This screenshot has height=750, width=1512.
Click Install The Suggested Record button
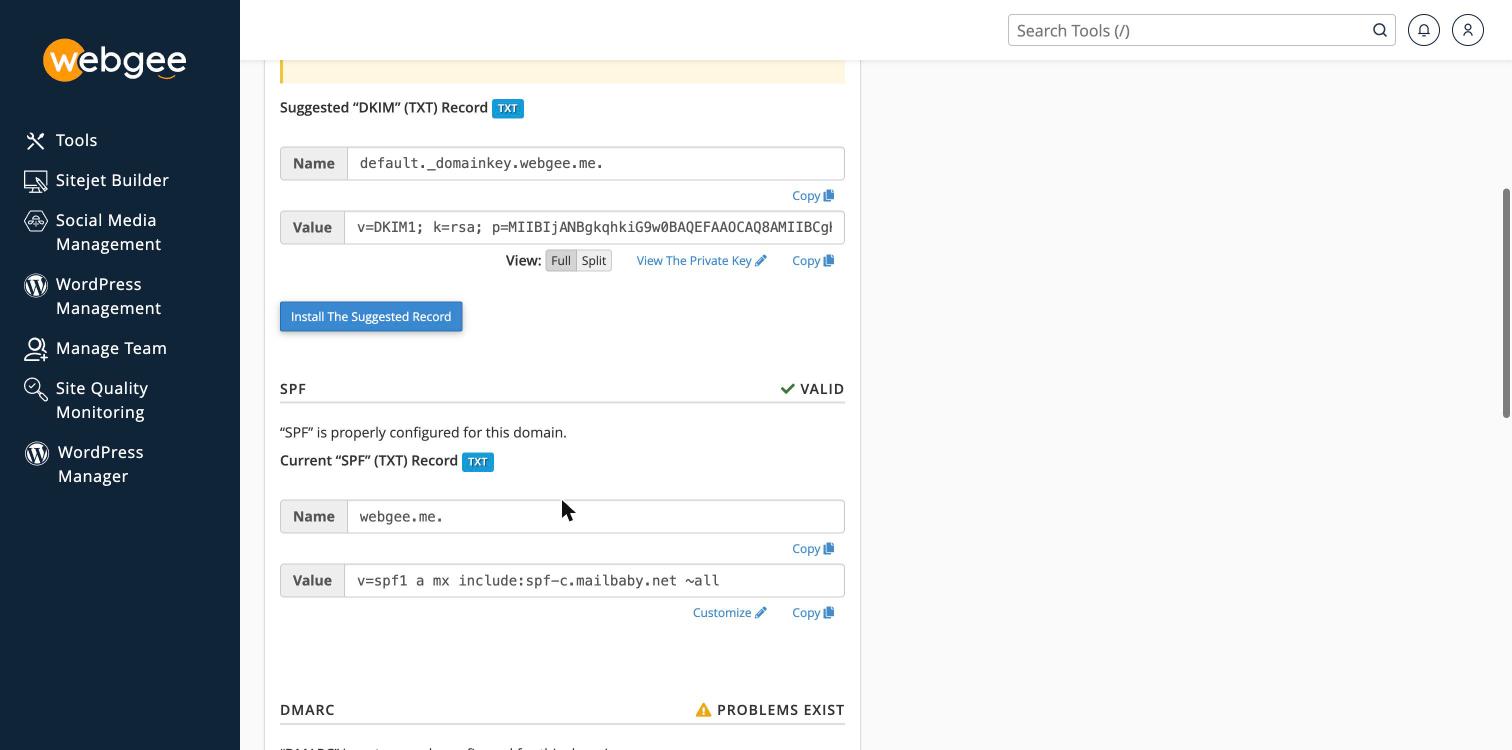pos(371,317)
